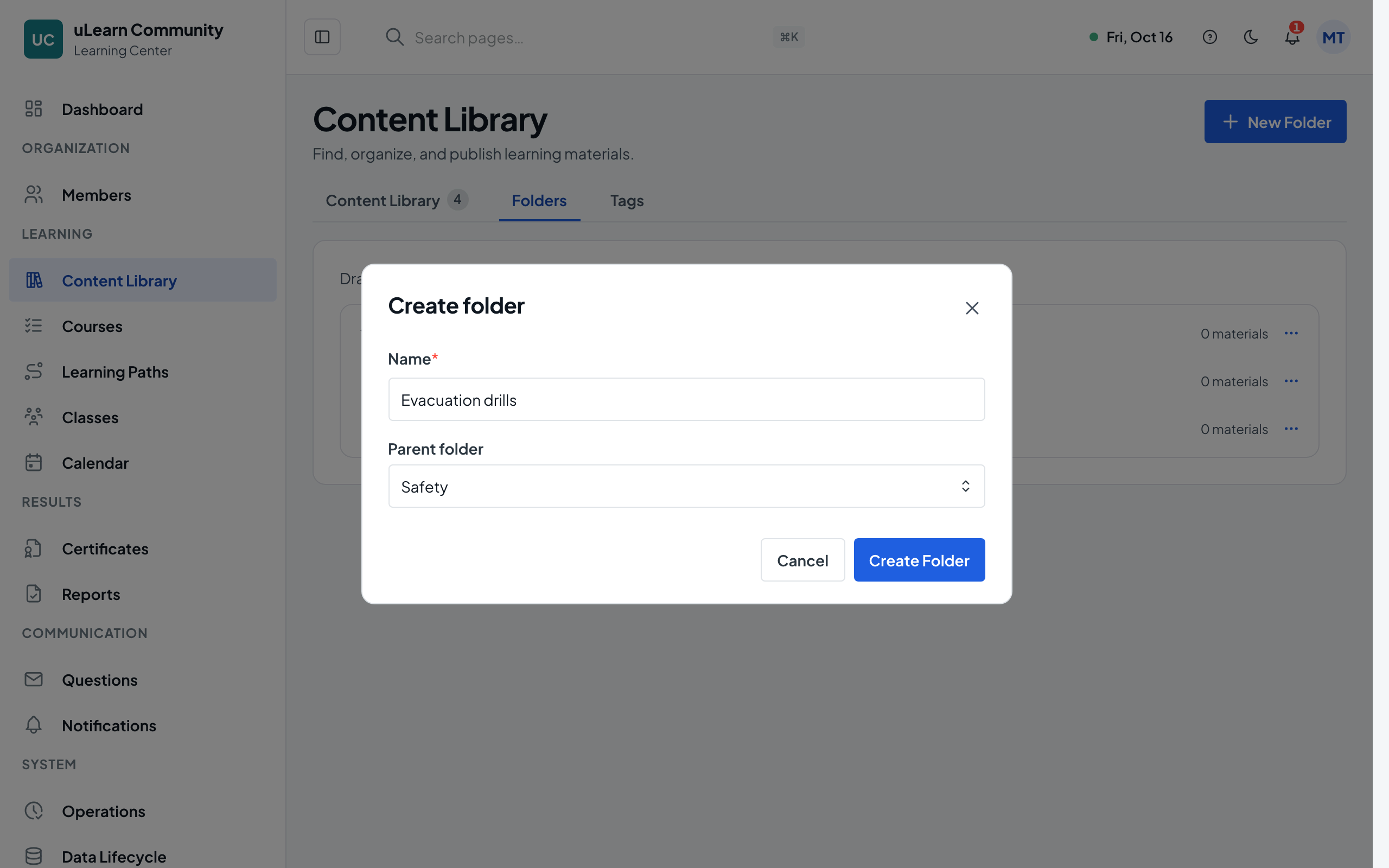Click the Content Library sidebar icon
This screenshot has width=1389, height=868.
[x=34, y=280]
